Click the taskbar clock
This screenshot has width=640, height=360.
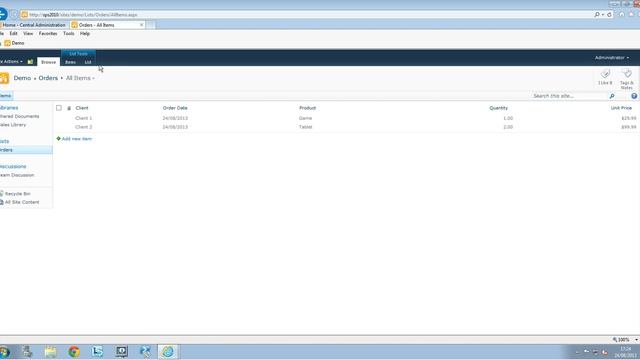pos(626,352)
